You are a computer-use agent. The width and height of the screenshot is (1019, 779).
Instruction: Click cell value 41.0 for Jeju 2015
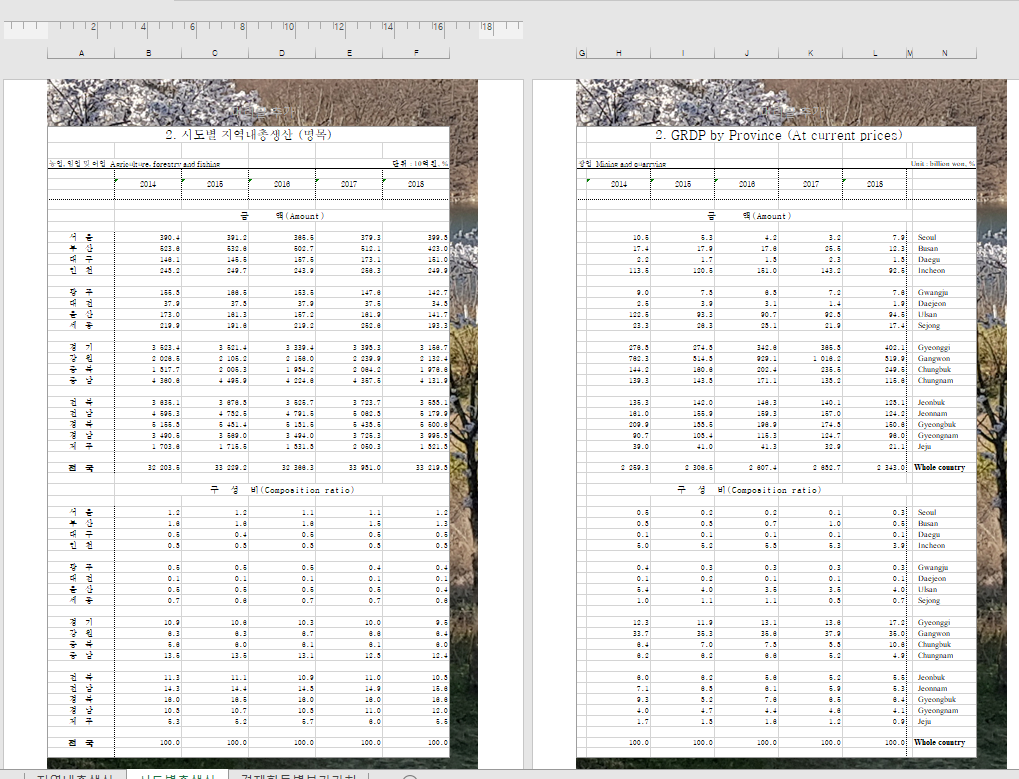pyautogui.click(x=704, y=446)
